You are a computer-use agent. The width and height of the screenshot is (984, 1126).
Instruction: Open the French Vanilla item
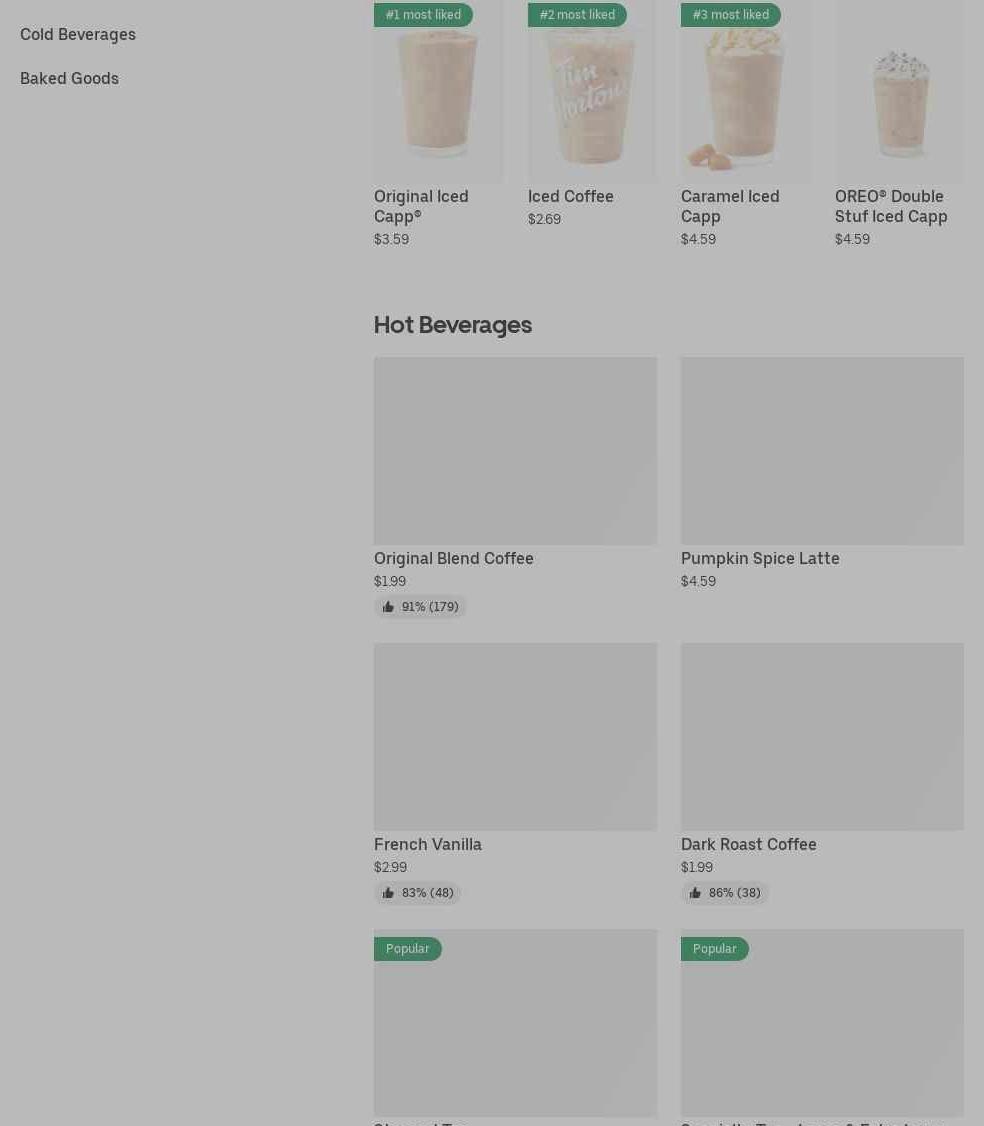[427, 844]
